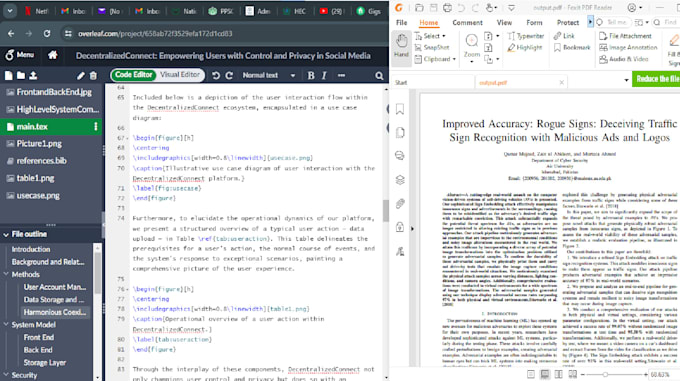
Task: Select the Foxit Typewriter tool
Action: 526,36
